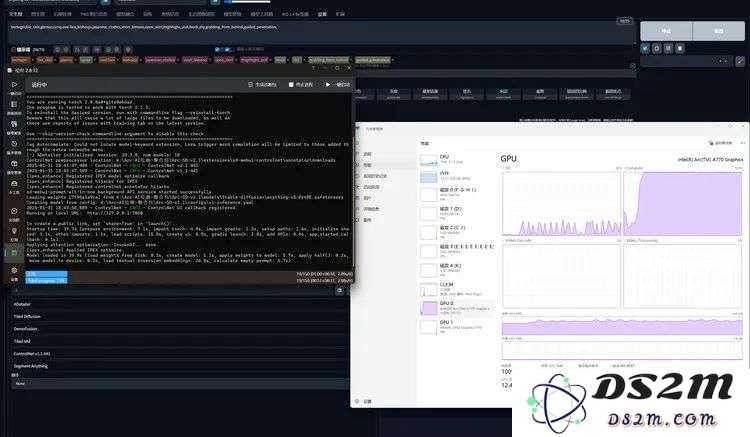The height and width of the screenshot is (437, 750).
Task: Expand the Tiled VAE accordion
Action: (179, 341)
